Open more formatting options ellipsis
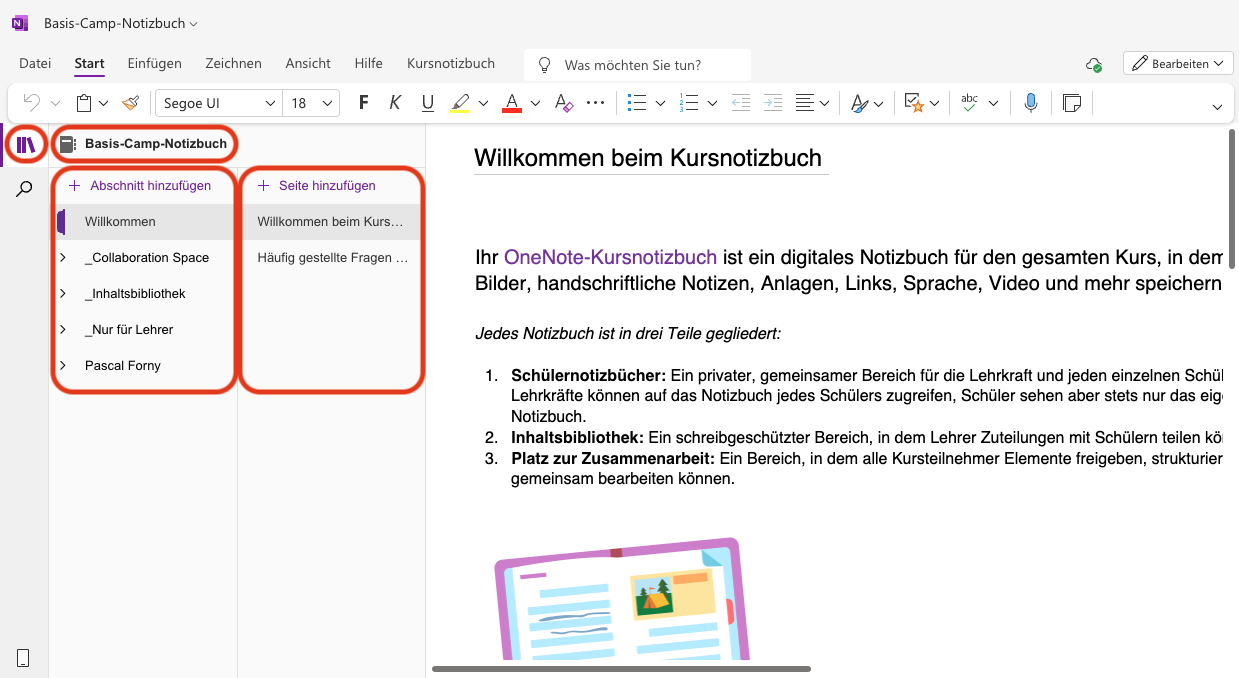This screenshot has width=1239, height=678. click(595, 102)
